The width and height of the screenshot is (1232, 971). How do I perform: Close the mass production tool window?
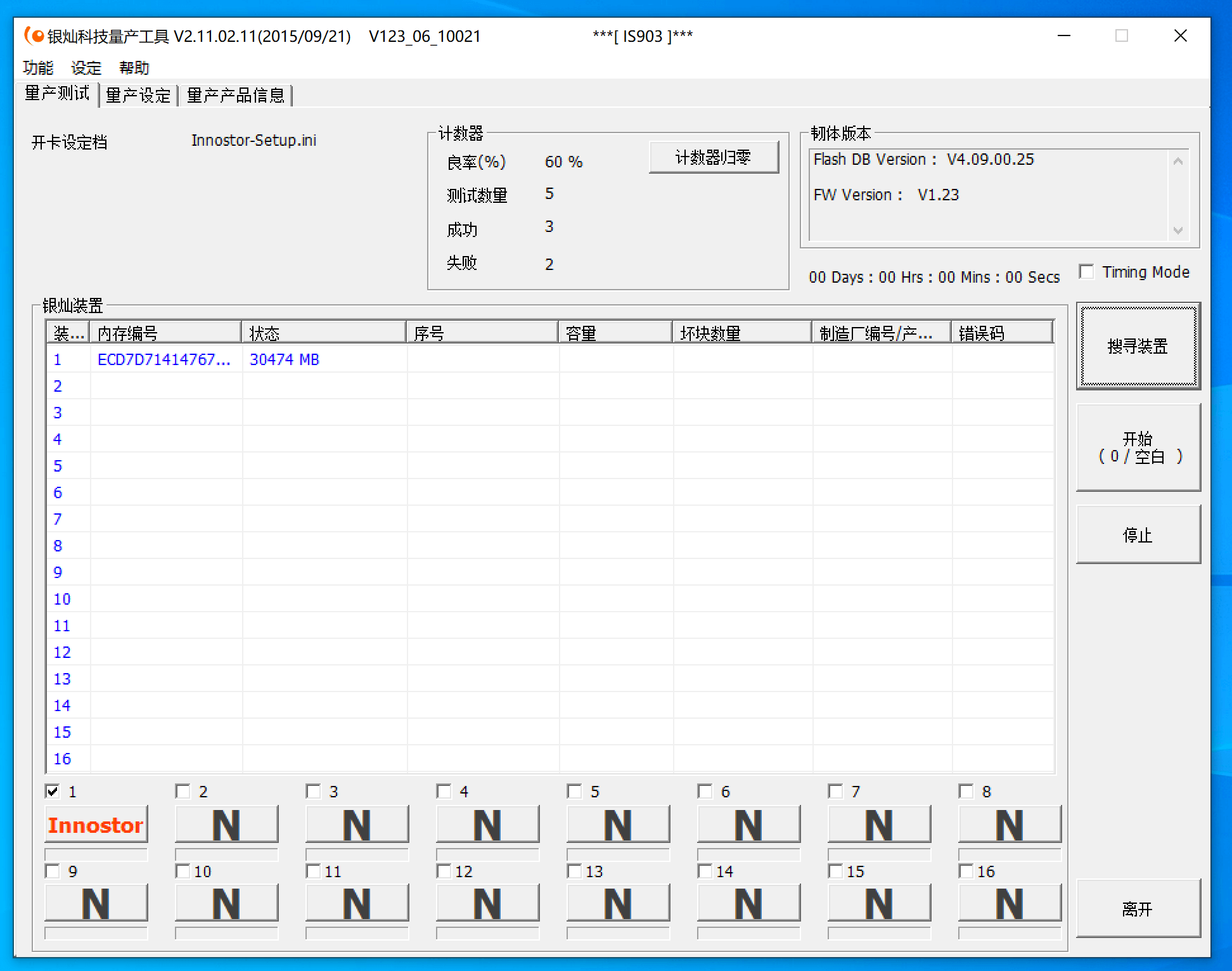[x=1180, y=35]
